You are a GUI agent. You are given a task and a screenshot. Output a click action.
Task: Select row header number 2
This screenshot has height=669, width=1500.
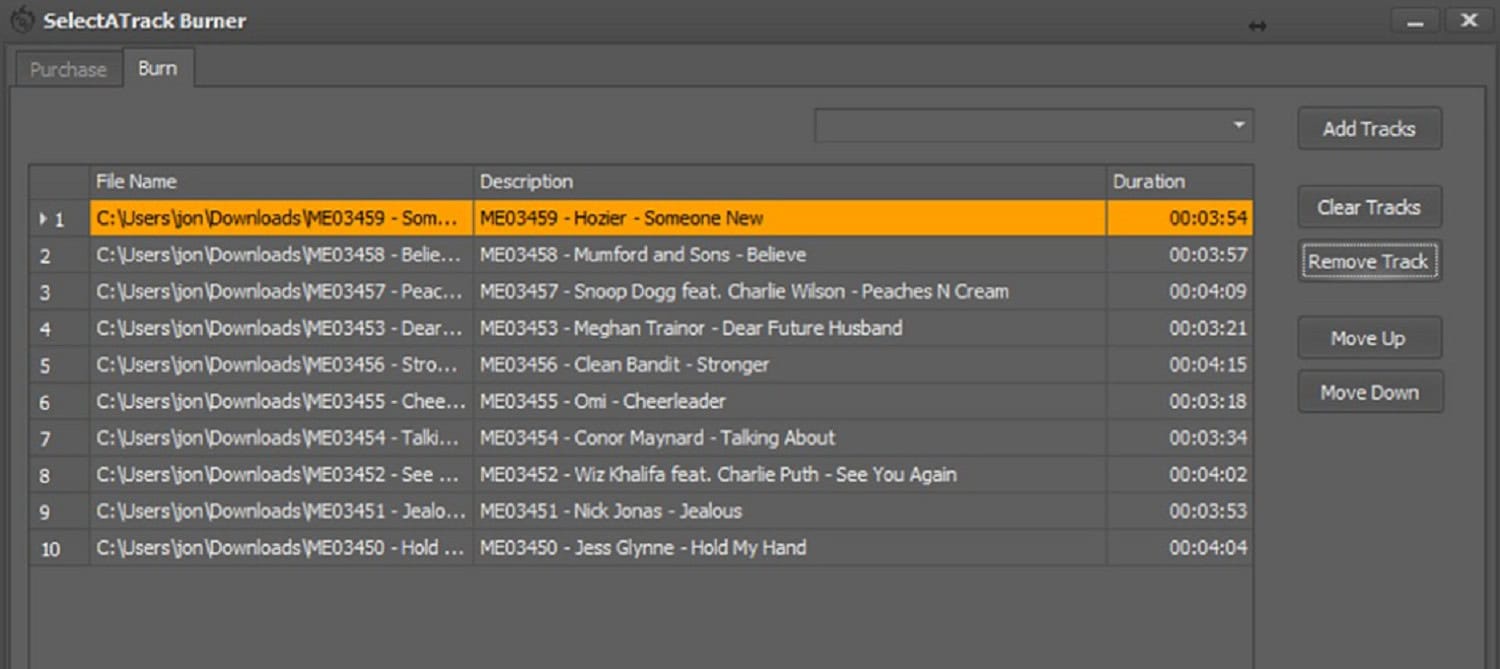pos(59,255)
